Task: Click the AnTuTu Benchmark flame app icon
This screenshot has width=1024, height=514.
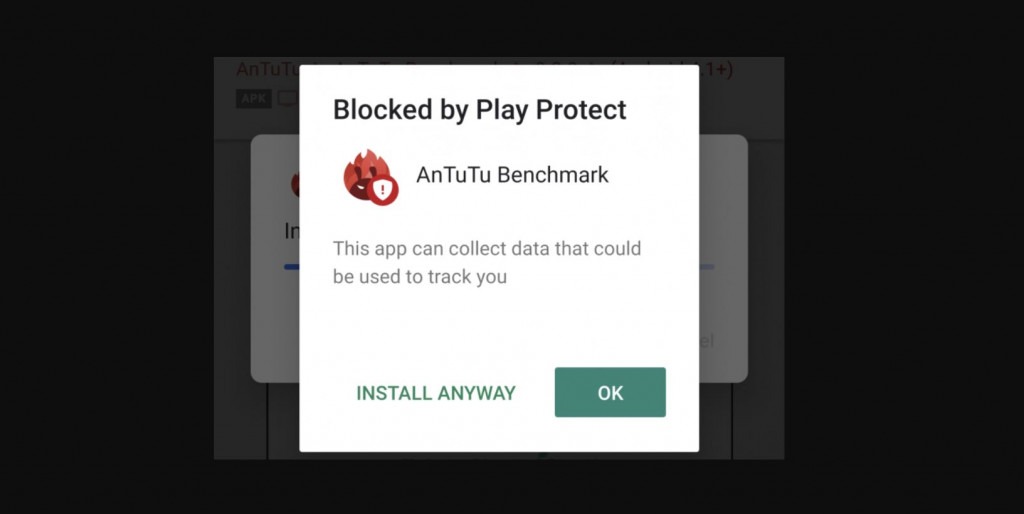Action: (368, 175)
